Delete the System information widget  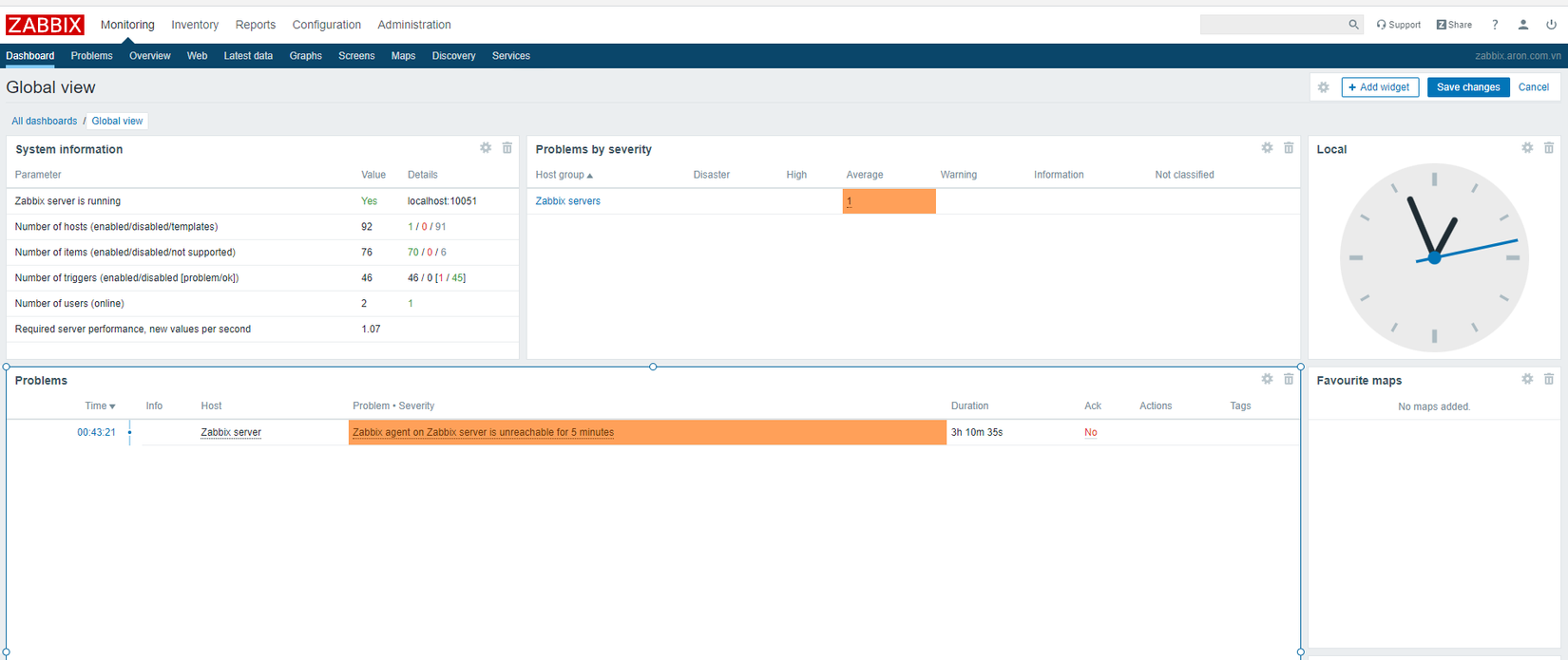point(507,148)
